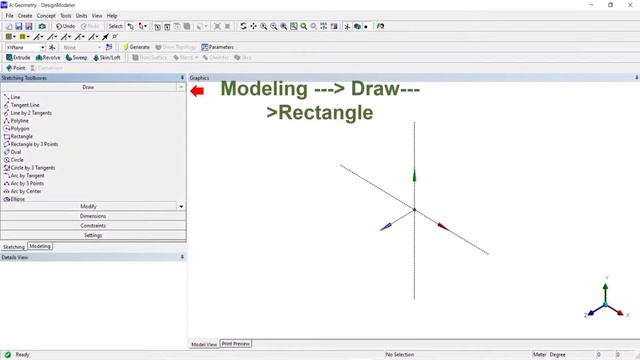Expand the Modify toolbox

coord(89,206)
